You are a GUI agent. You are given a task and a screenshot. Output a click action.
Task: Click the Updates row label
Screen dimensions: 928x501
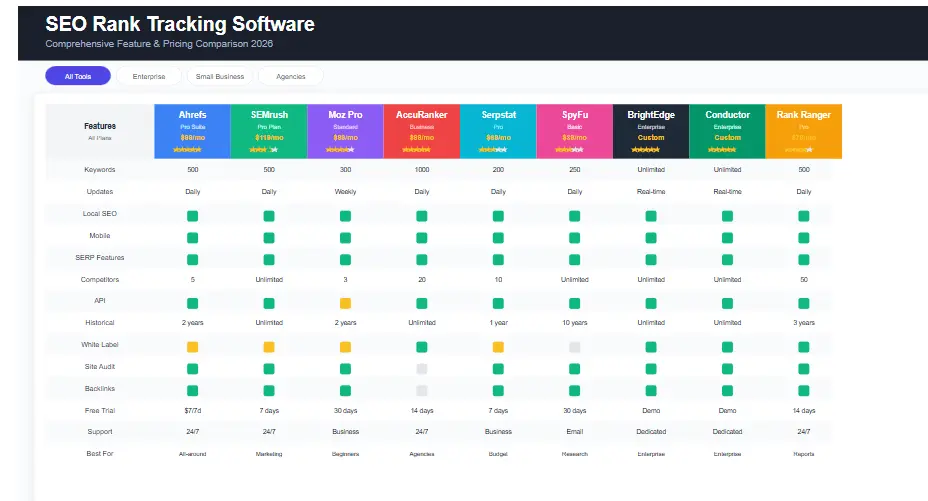[99, 192]
